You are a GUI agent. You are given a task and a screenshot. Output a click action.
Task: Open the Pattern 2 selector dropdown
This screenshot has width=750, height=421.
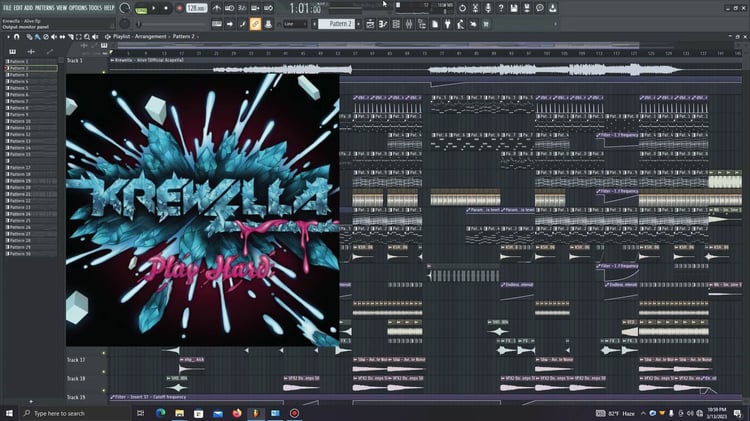[338, 24]
